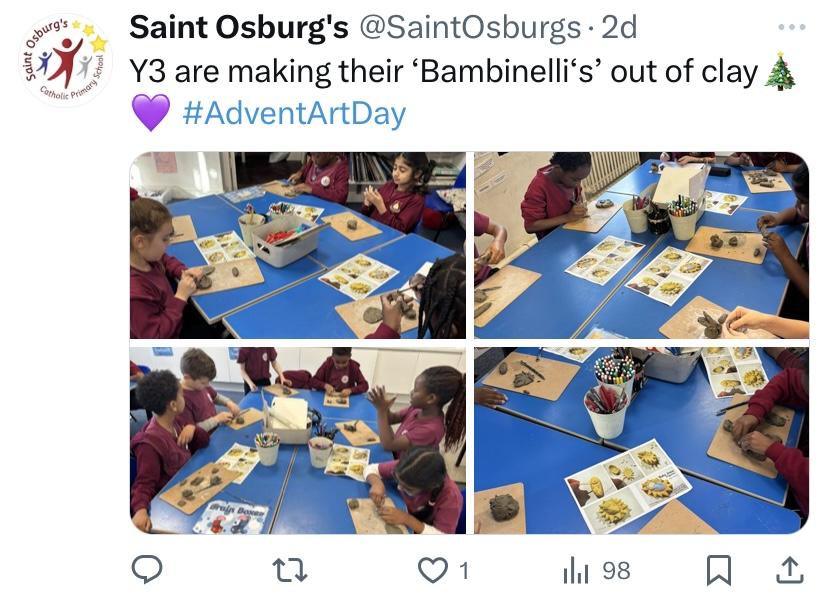Click the Christmas tree emoji in tweet
The width and height of the screenshot is (828, 607).
[781, 73]
